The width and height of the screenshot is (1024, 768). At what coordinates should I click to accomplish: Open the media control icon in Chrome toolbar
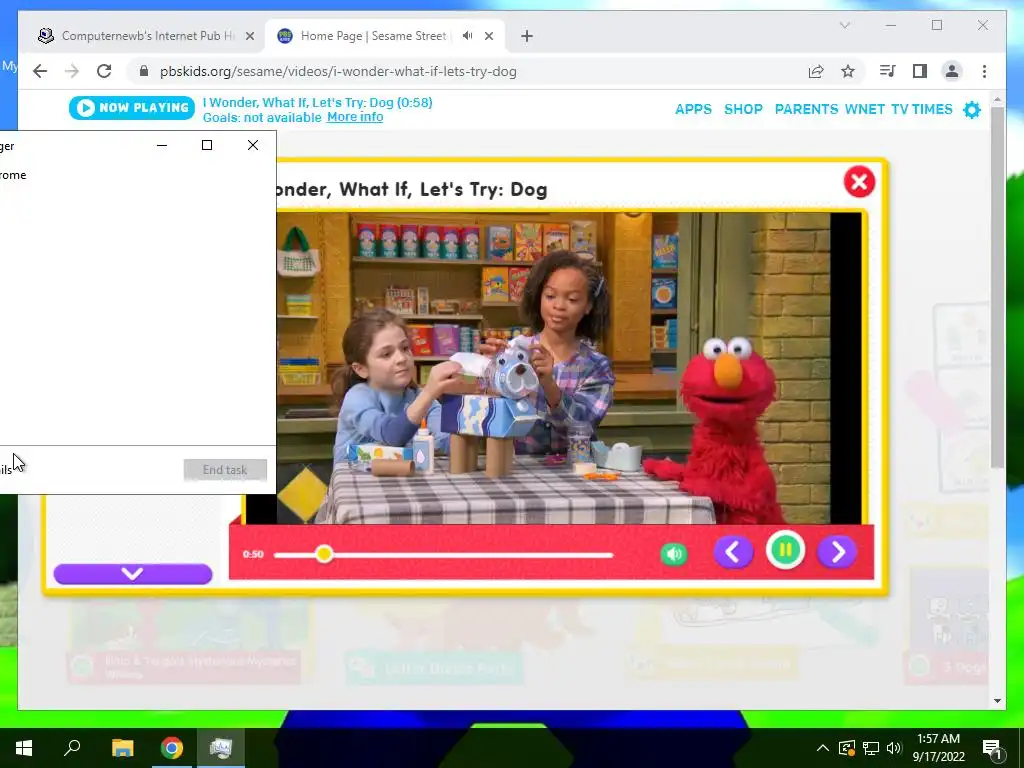click(x=888, y=71)
